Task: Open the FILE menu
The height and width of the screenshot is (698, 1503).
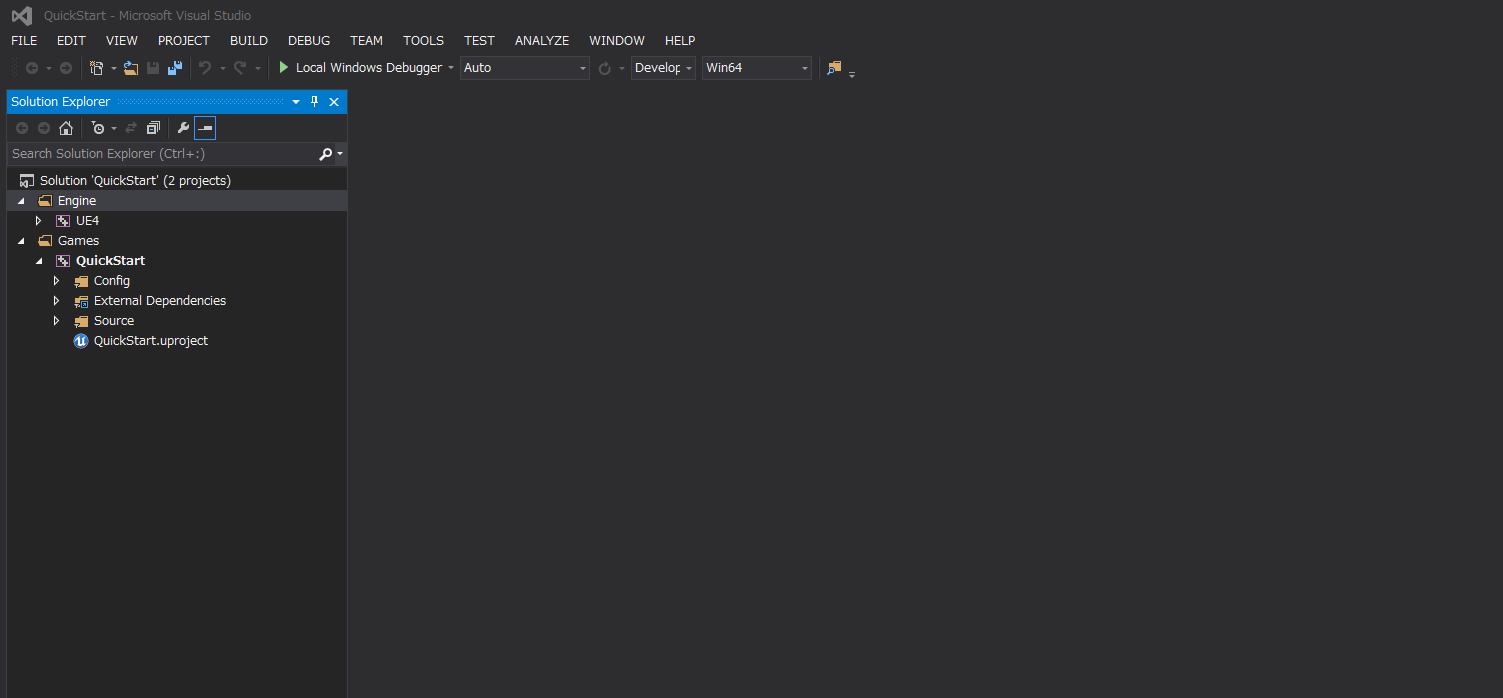Action: pos(24,41)
